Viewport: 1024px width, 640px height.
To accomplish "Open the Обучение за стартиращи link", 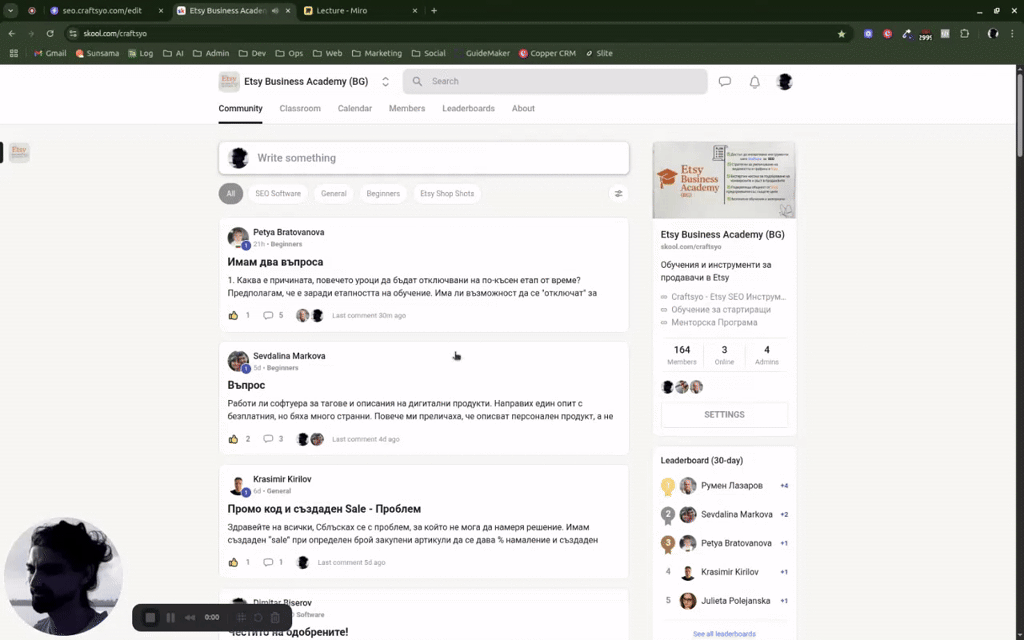I will (x=720, y=310).
